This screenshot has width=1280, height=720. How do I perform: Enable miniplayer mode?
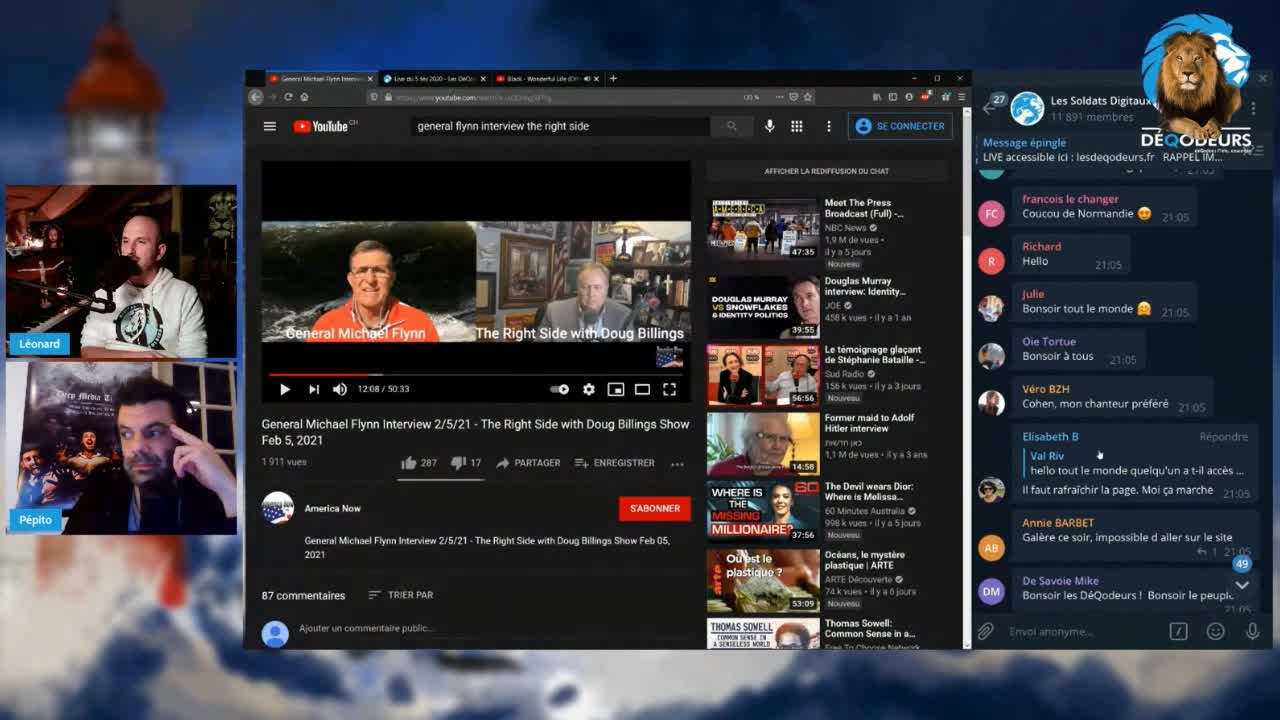[x=616, y=389]
